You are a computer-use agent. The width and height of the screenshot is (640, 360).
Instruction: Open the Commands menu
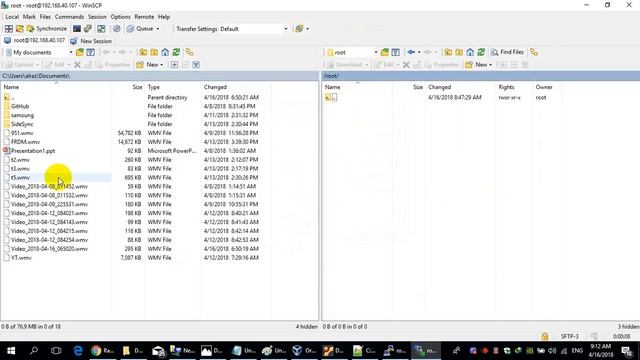click(x=69, y=17)
